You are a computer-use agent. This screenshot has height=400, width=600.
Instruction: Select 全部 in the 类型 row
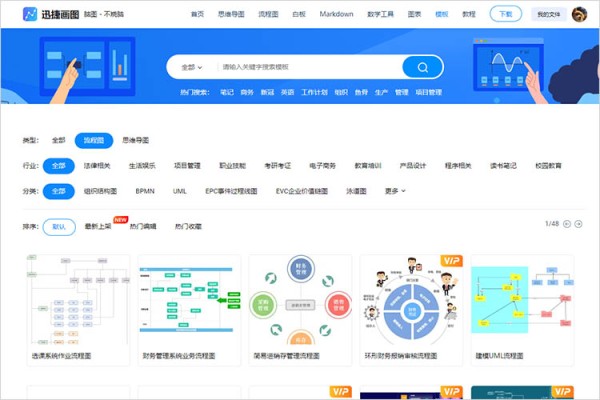pyautogui.click(x=59, y=140)
